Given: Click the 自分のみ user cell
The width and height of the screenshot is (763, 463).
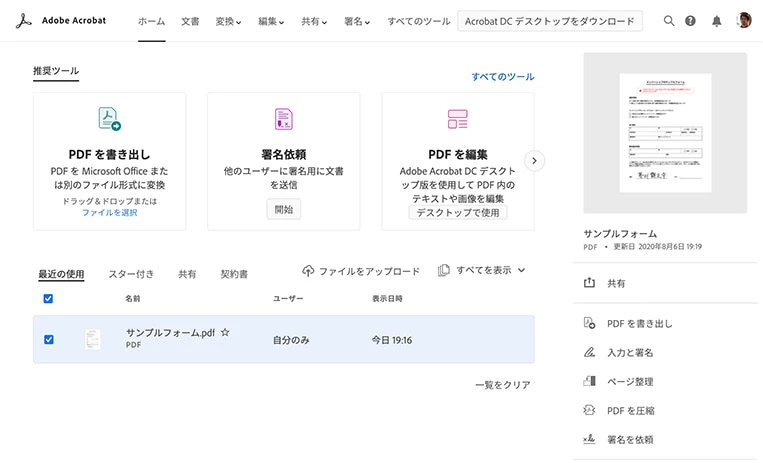Looking at the screenshot, I should (x=291, y=340).
